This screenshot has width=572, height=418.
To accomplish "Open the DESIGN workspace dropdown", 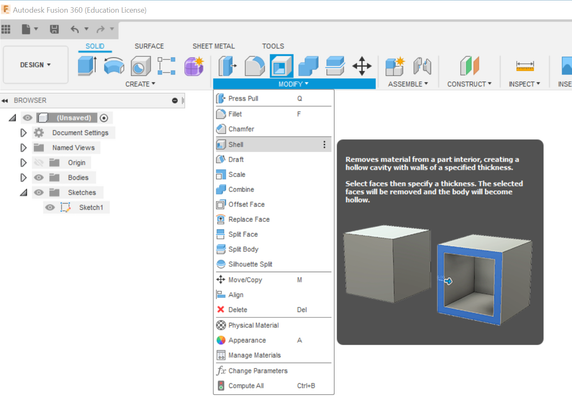I will 35,65.
